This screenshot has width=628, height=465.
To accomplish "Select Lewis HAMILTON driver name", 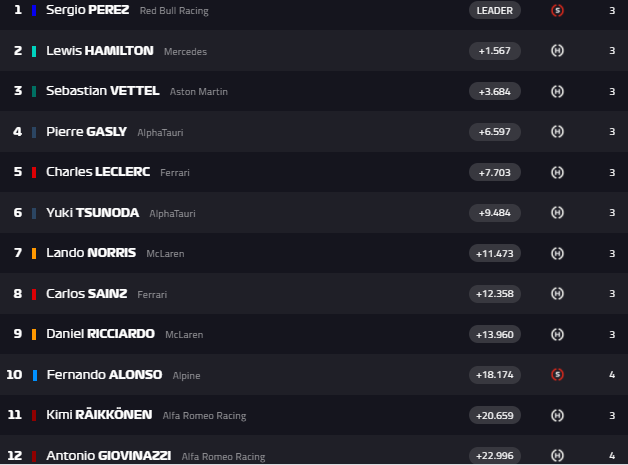I will (x=100, y=51).
